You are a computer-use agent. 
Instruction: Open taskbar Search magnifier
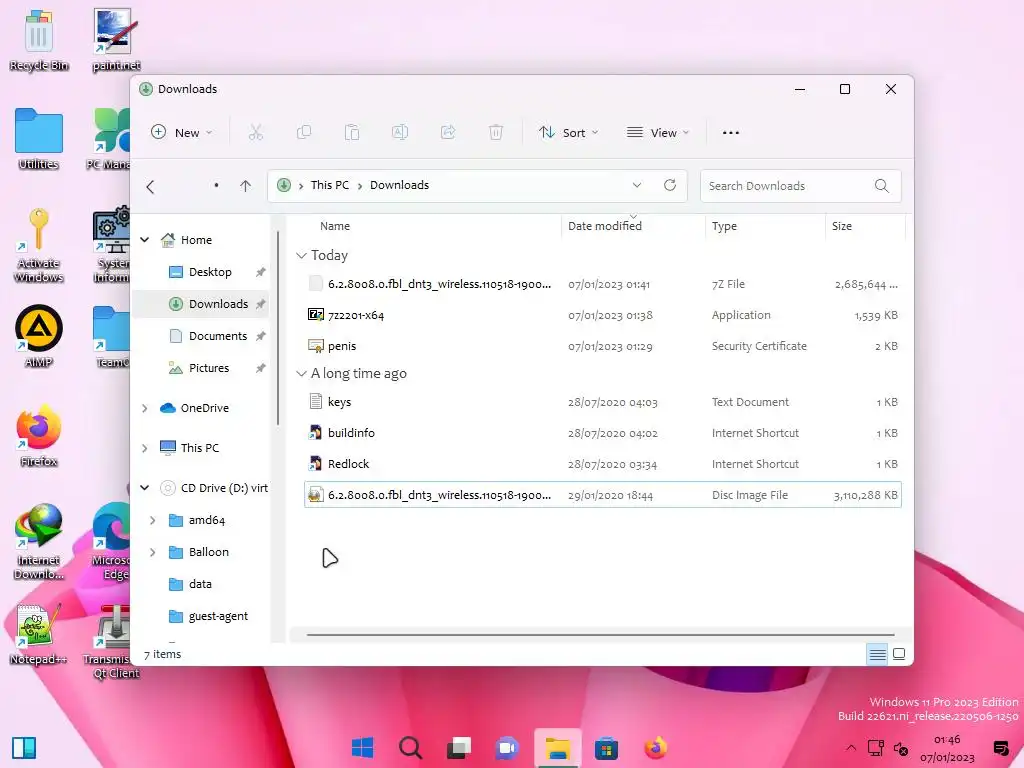coord(411,748)
